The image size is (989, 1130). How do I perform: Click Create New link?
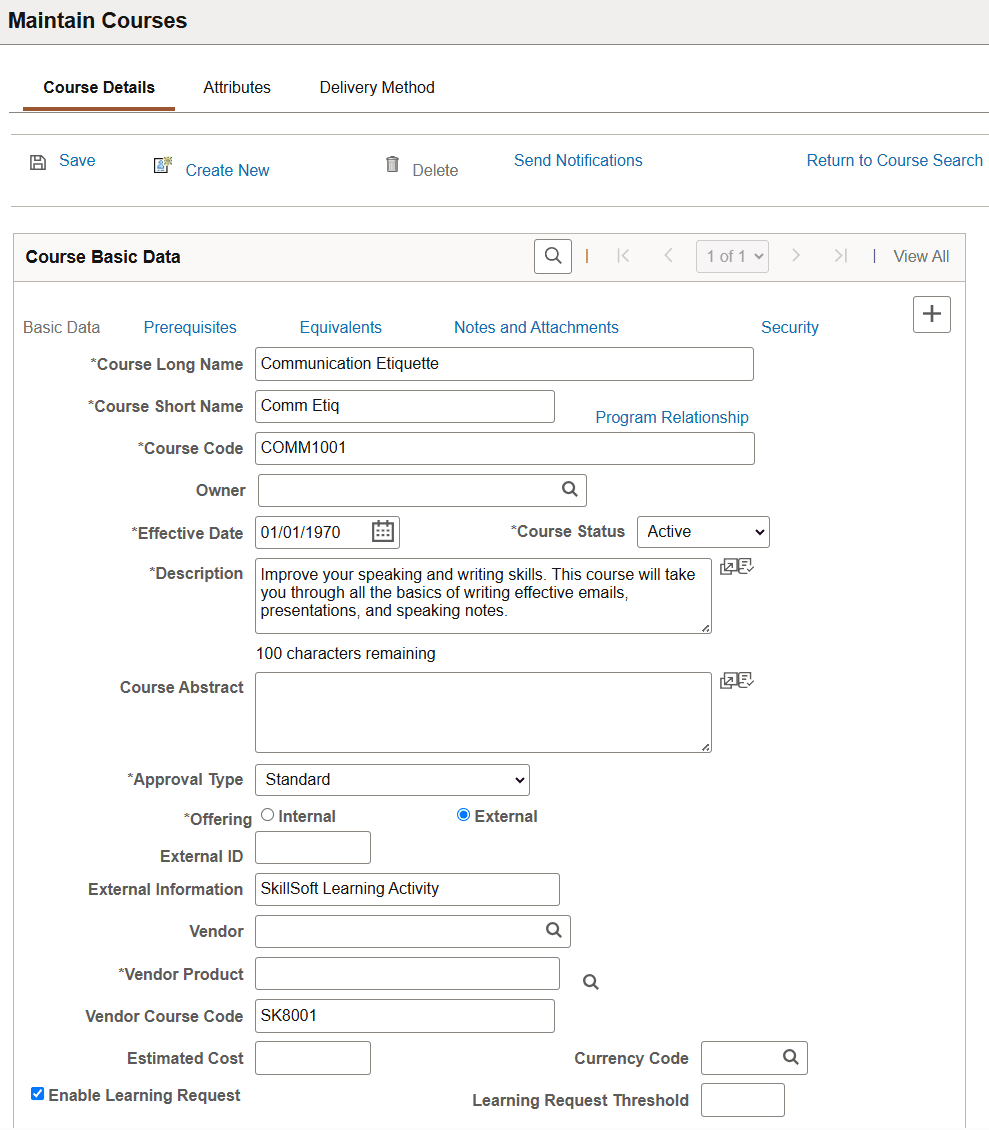click(x=227, y=171)
